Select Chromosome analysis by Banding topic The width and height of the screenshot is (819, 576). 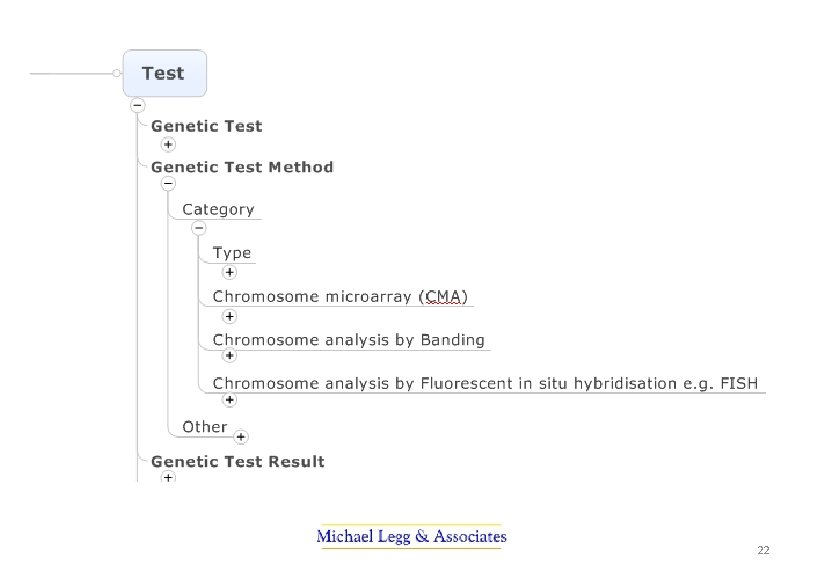(348, 340)
